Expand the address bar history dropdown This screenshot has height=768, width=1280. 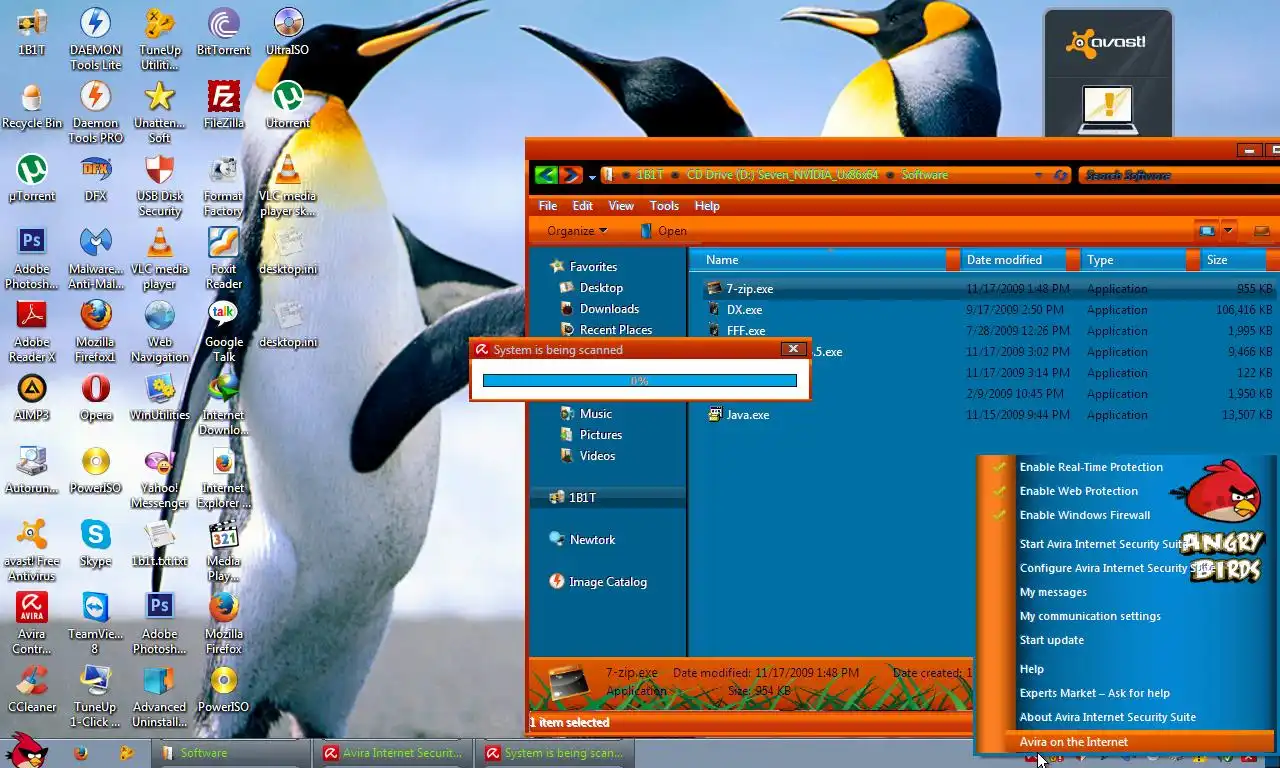tap(1039, 175)
